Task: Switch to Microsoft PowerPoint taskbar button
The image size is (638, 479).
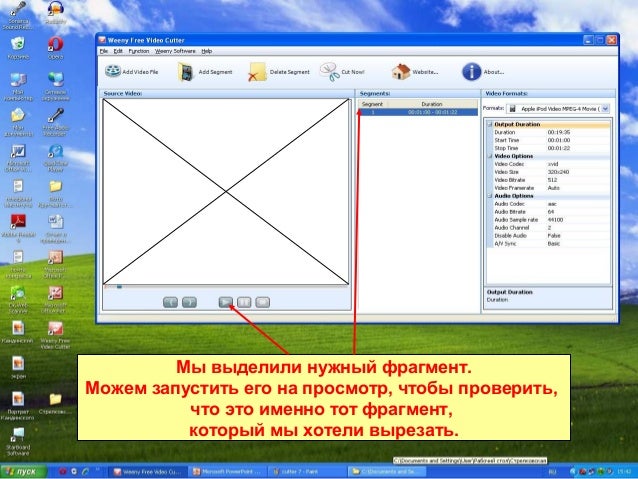Action: (227, 472)
